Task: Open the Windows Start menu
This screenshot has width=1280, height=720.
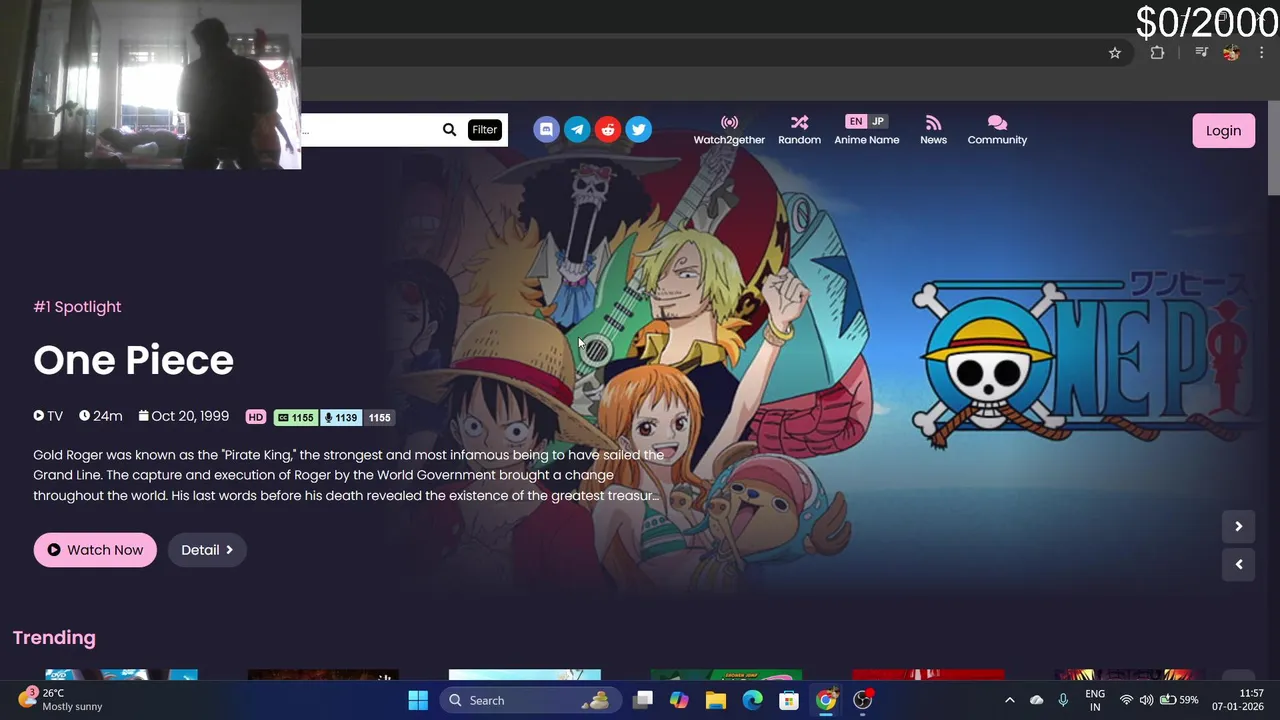Action: [x=418, y=700]
